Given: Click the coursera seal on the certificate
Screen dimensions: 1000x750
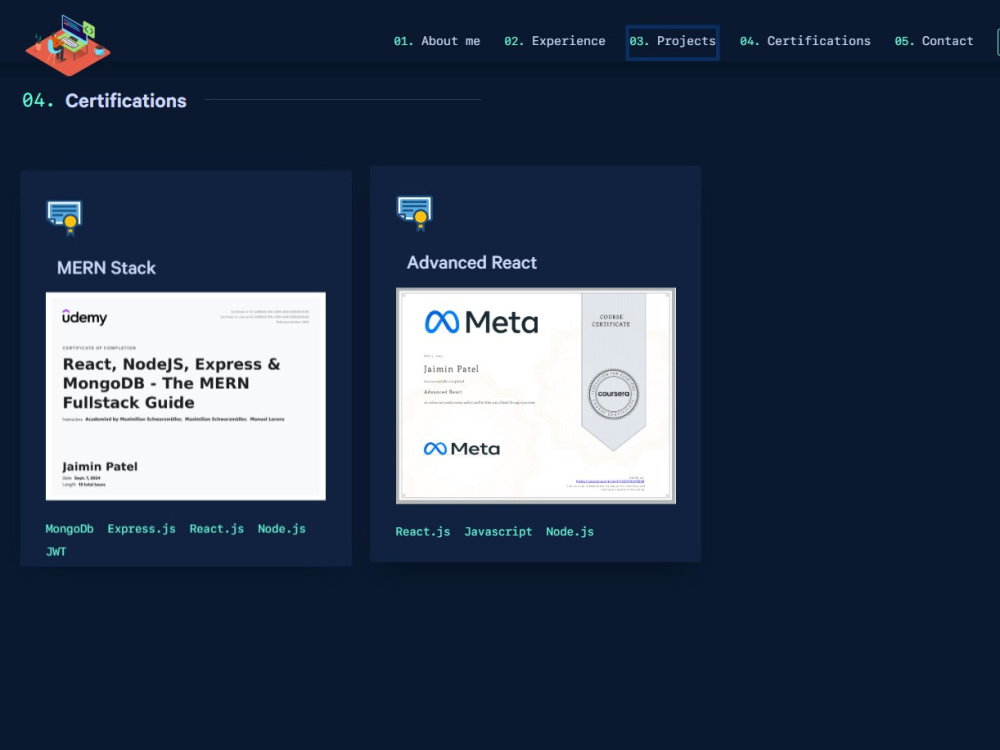Looking at the screenshot, I should [x=613, y=393].
